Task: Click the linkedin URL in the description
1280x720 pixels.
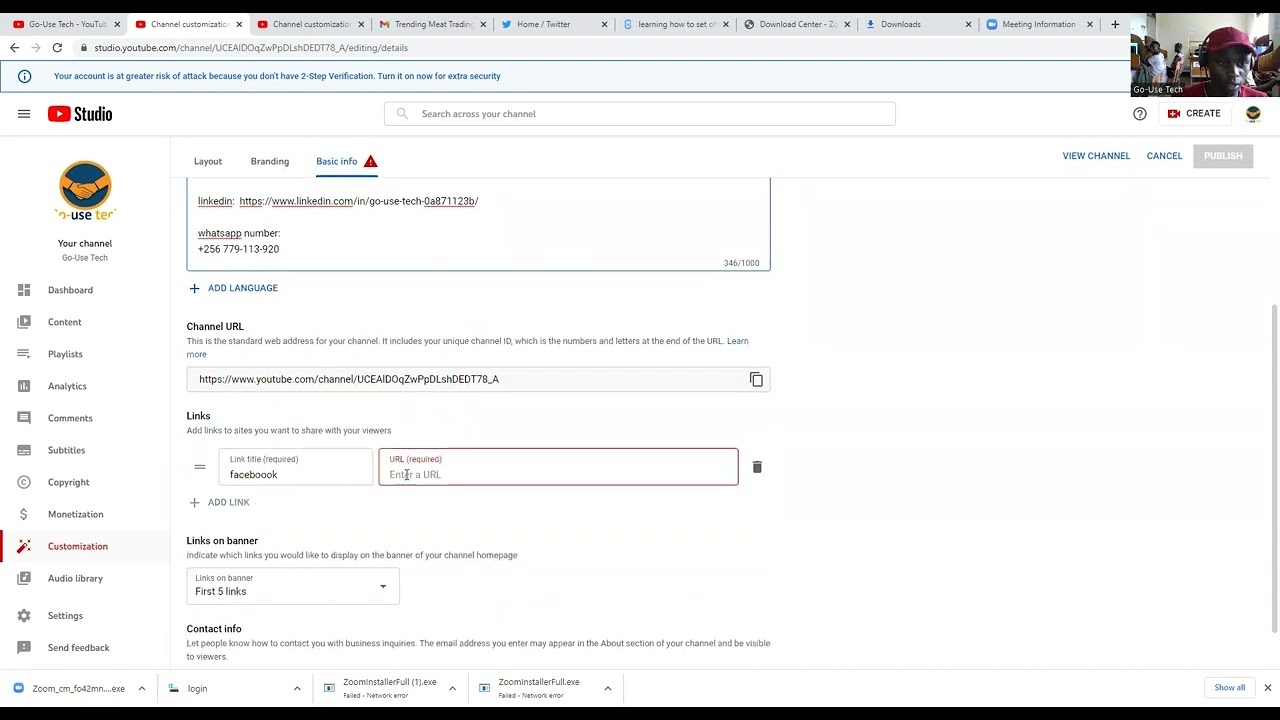Action: 359,201
